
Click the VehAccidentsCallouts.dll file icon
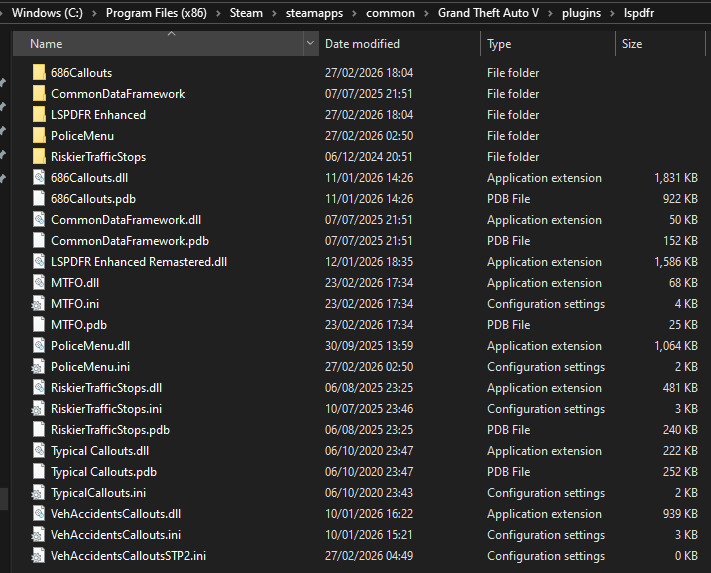[39, 514]
